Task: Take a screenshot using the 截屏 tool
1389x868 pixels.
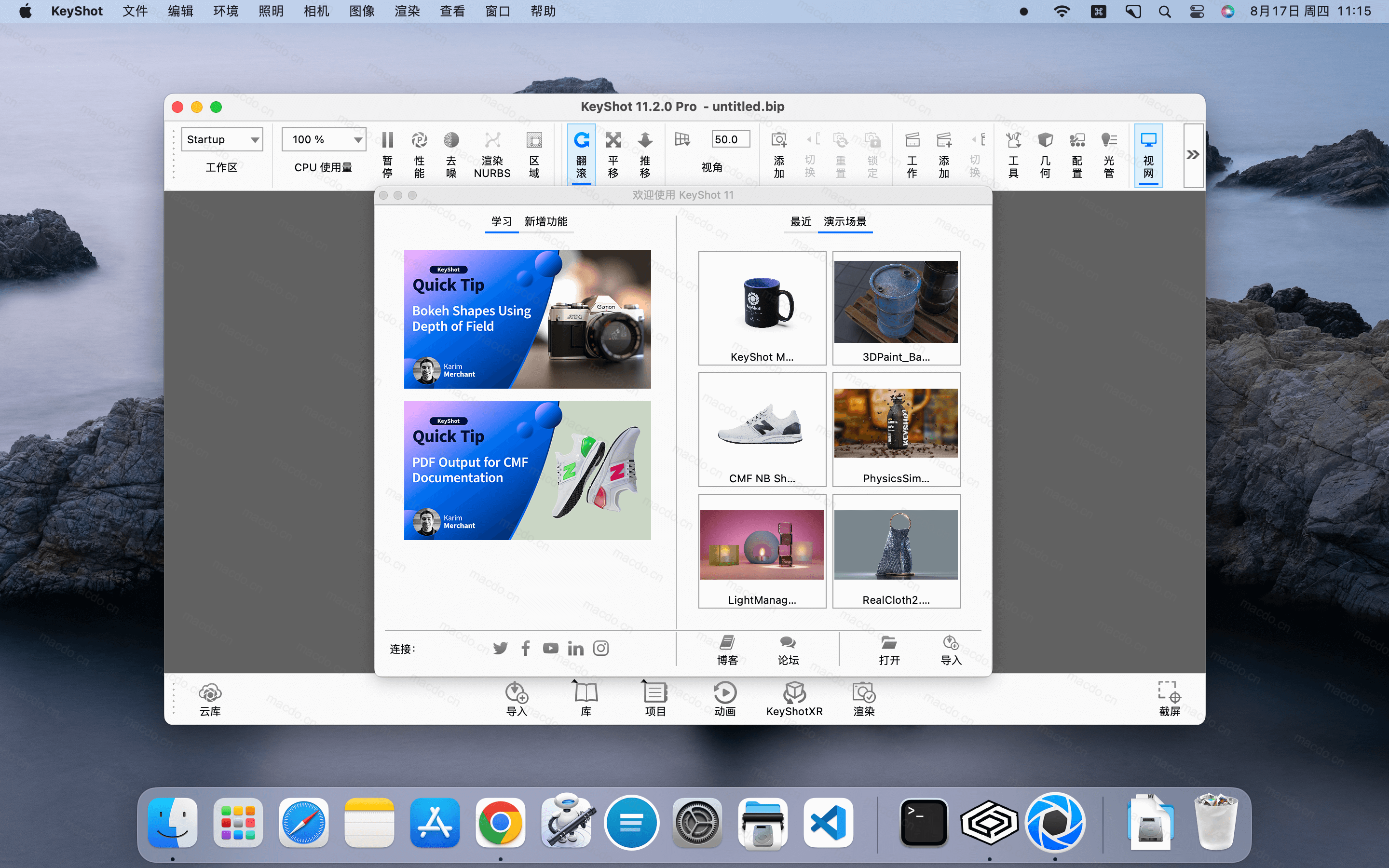Action: point(1169,697)
